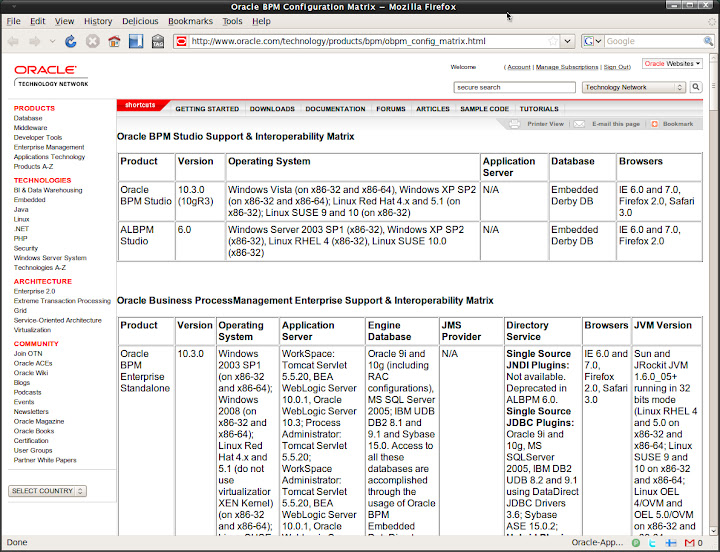Select the DOCUMENTATION tab
The height and width of the screenshot is (552, 720).
click(x=335, y=109)
